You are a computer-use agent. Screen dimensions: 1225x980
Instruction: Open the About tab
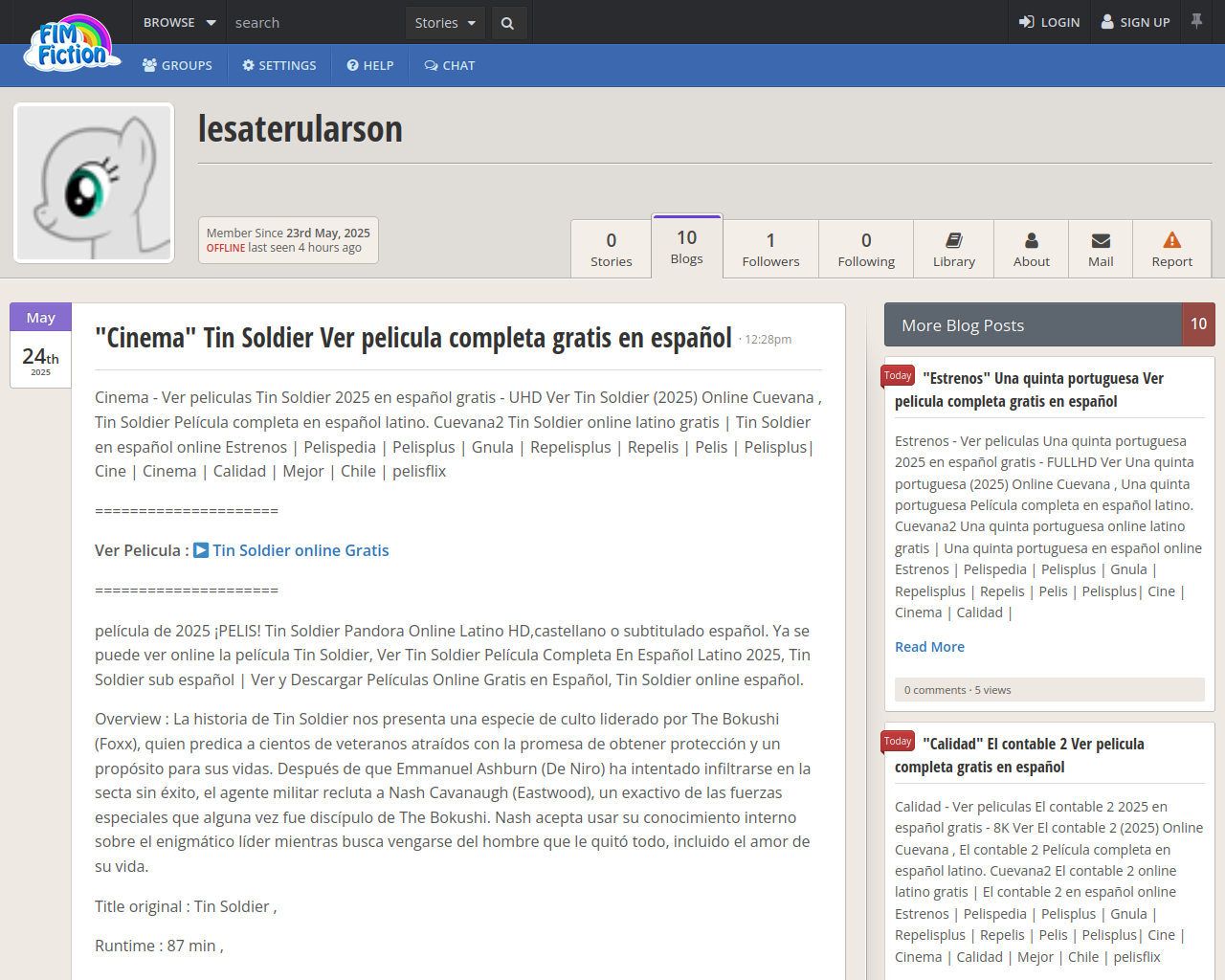[x=1032, y=249]
